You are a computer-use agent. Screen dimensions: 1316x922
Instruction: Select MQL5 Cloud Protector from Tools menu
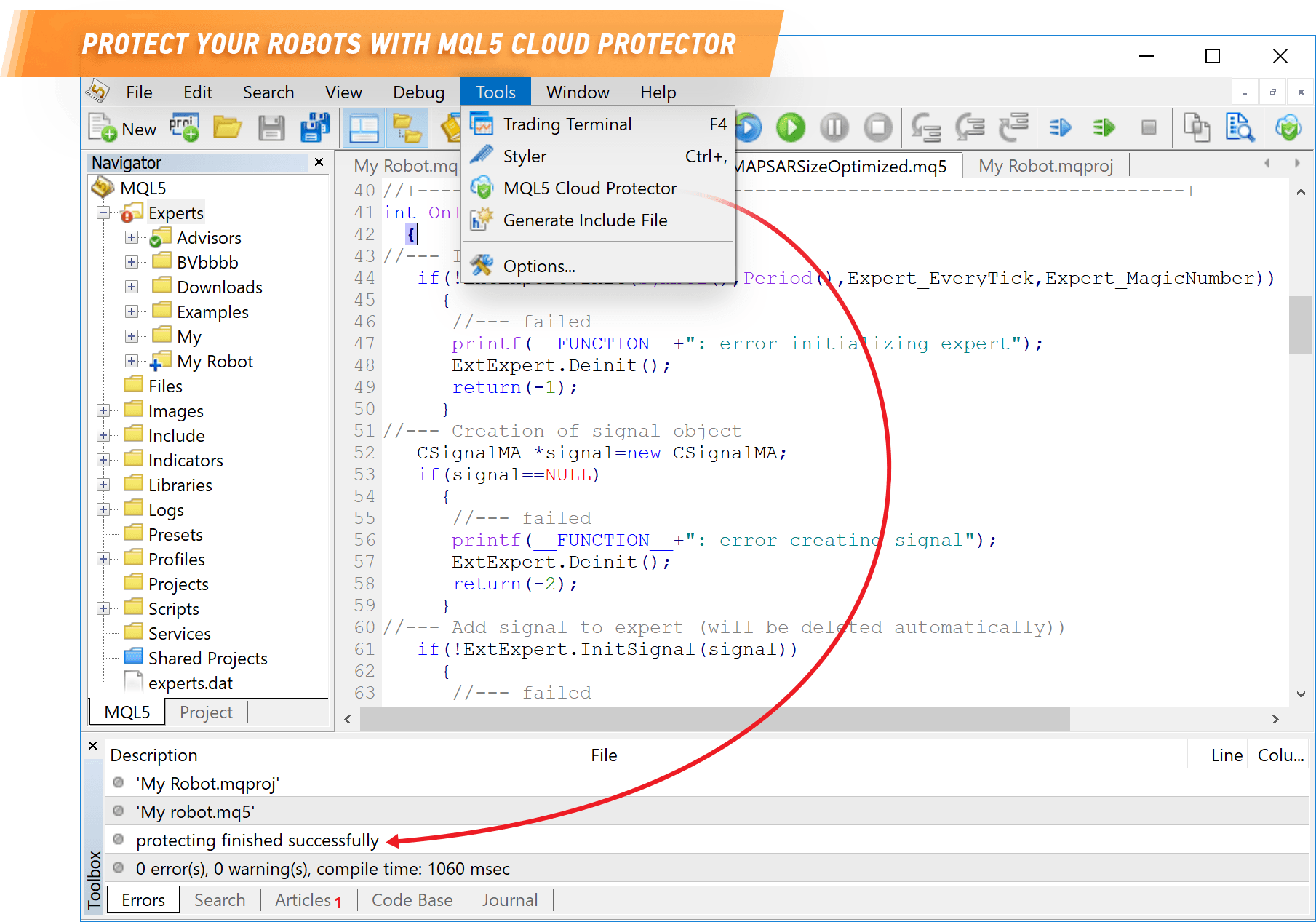(589, 188)
